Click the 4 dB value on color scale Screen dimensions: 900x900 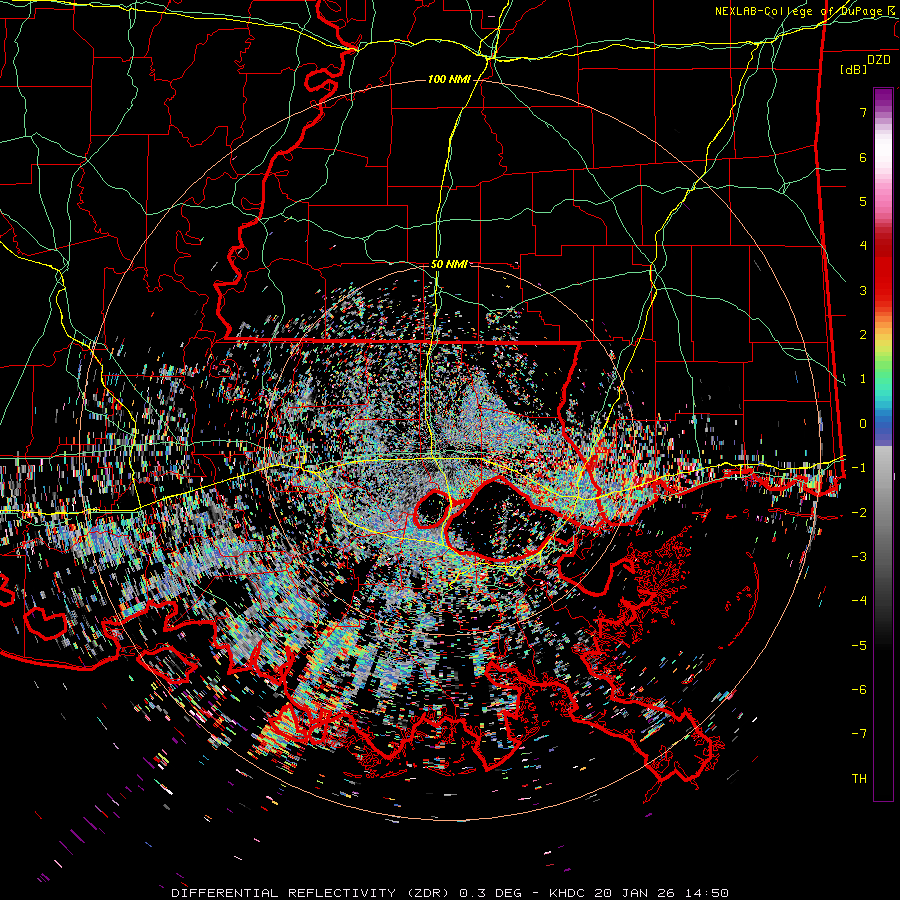[863, 246]
